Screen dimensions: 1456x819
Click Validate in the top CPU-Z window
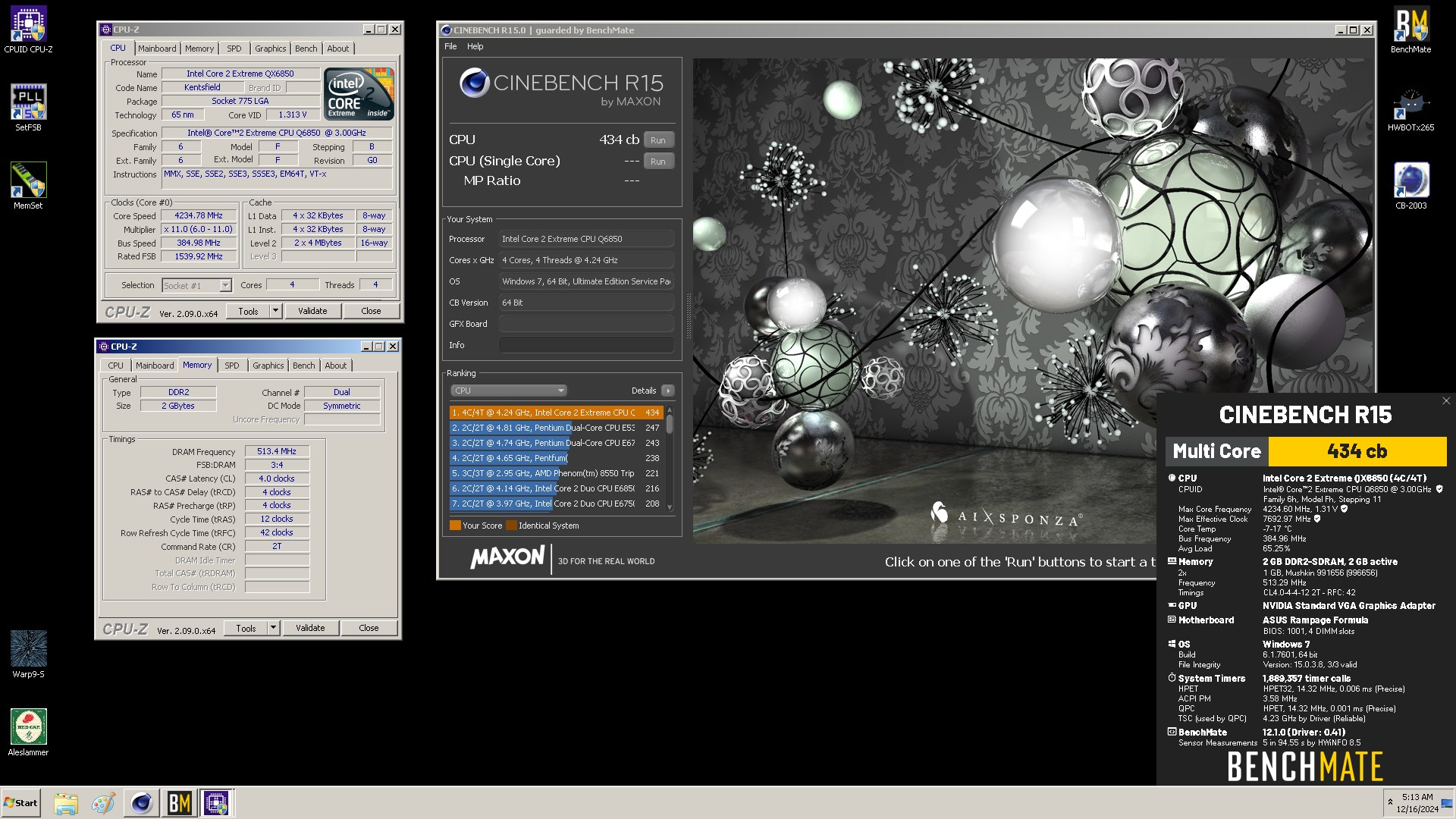[x=312, y=311]
